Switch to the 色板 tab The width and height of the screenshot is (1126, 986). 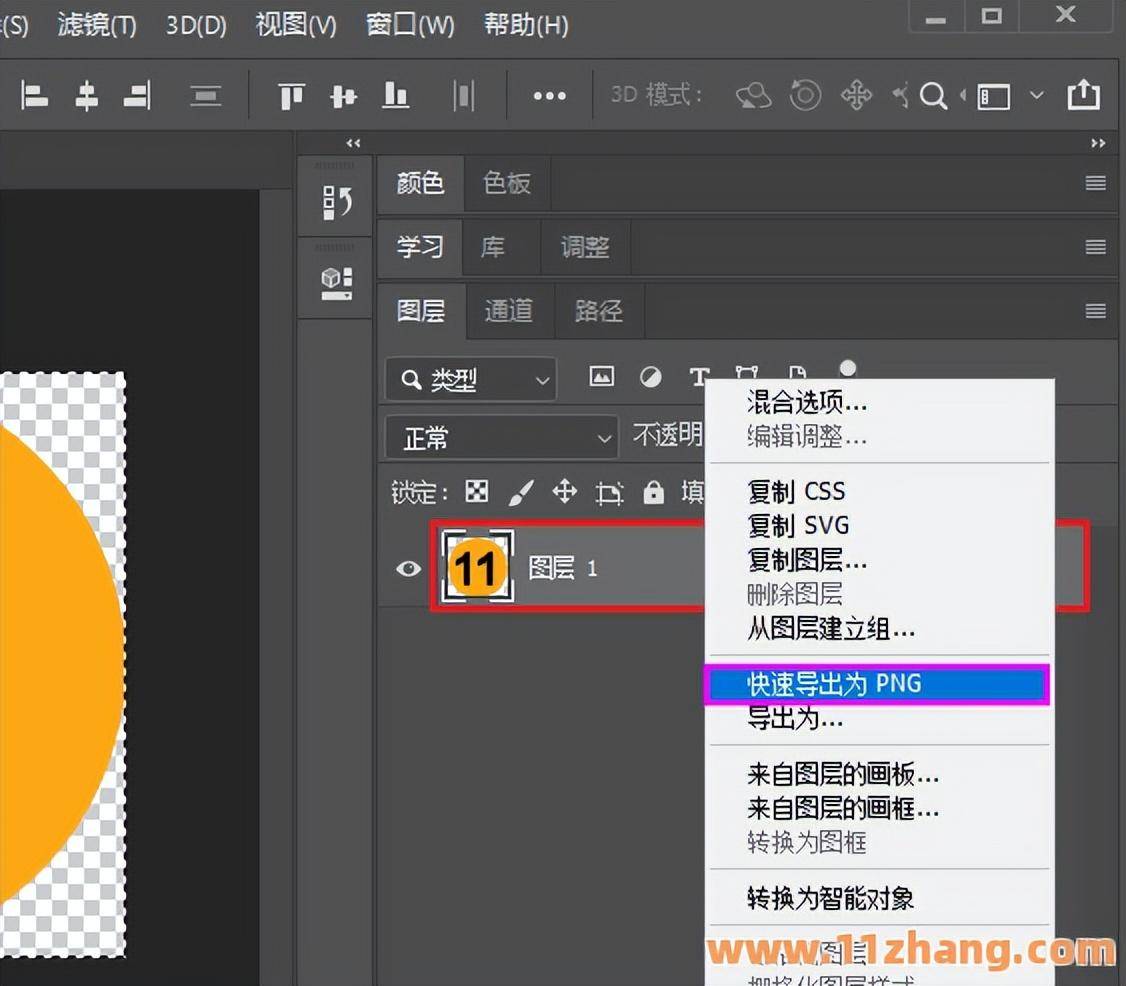tap(507, 183)
